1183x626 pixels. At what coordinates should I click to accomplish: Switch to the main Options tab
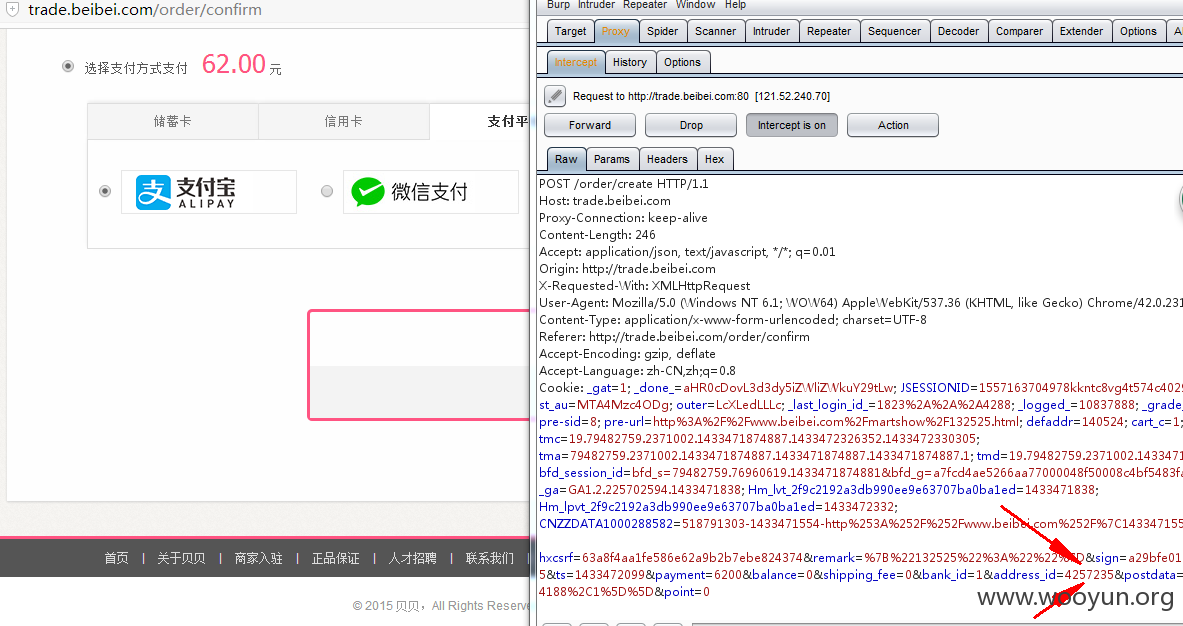click(1138, 31)
